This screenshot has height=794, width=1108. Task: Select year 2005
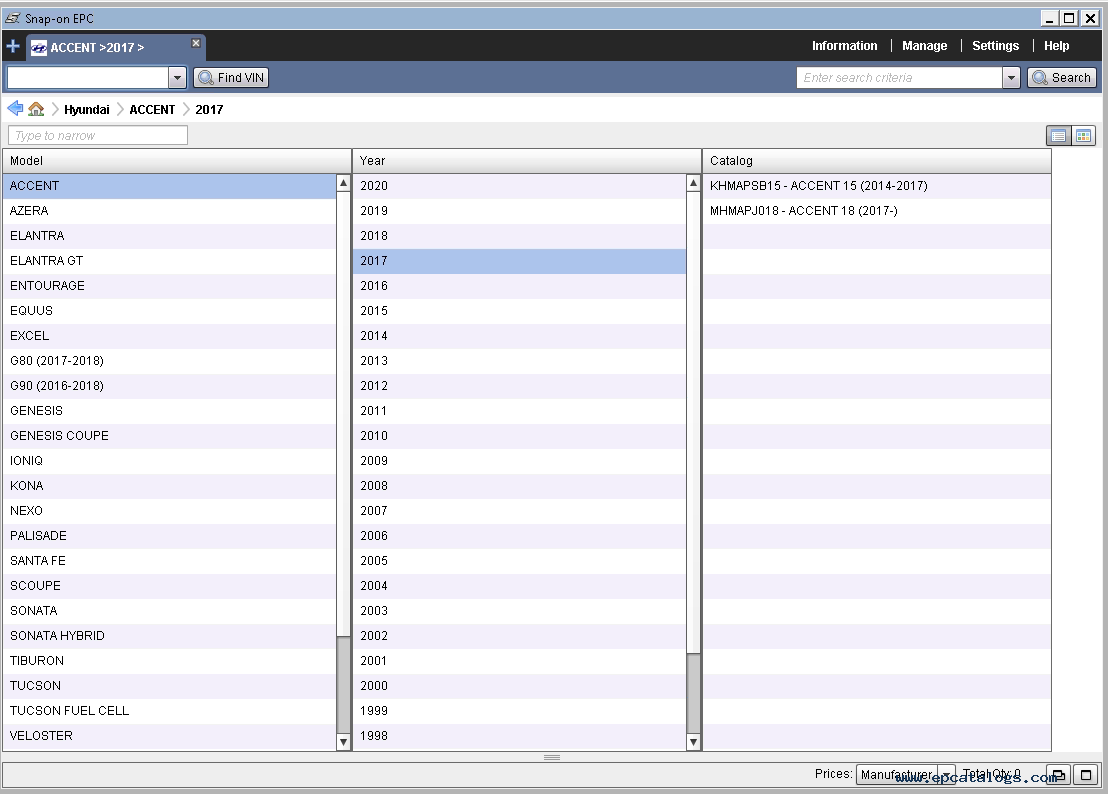(519, 561)
